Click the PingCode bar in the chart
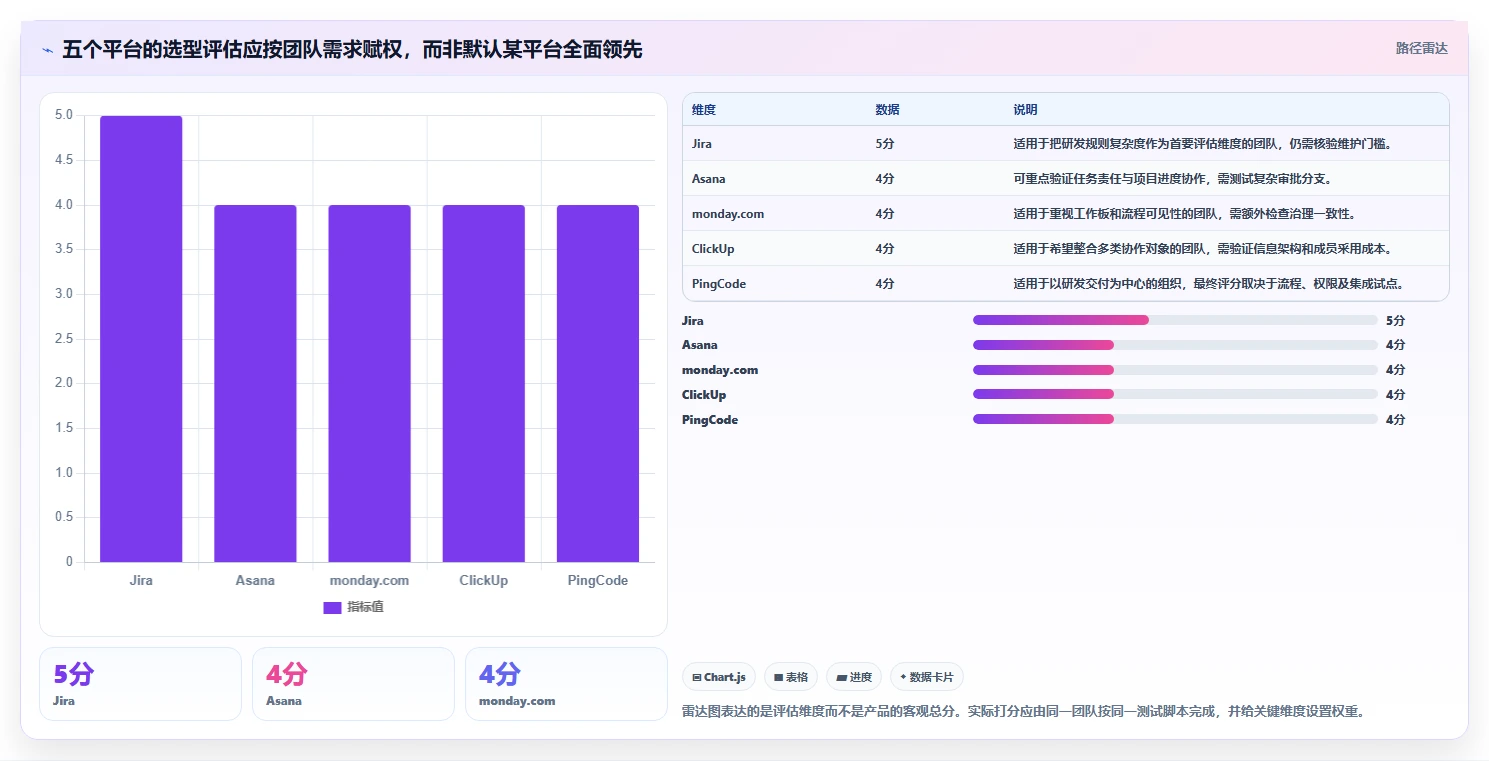This screenshot has width=1489, height=761. (x=598, y=384)
